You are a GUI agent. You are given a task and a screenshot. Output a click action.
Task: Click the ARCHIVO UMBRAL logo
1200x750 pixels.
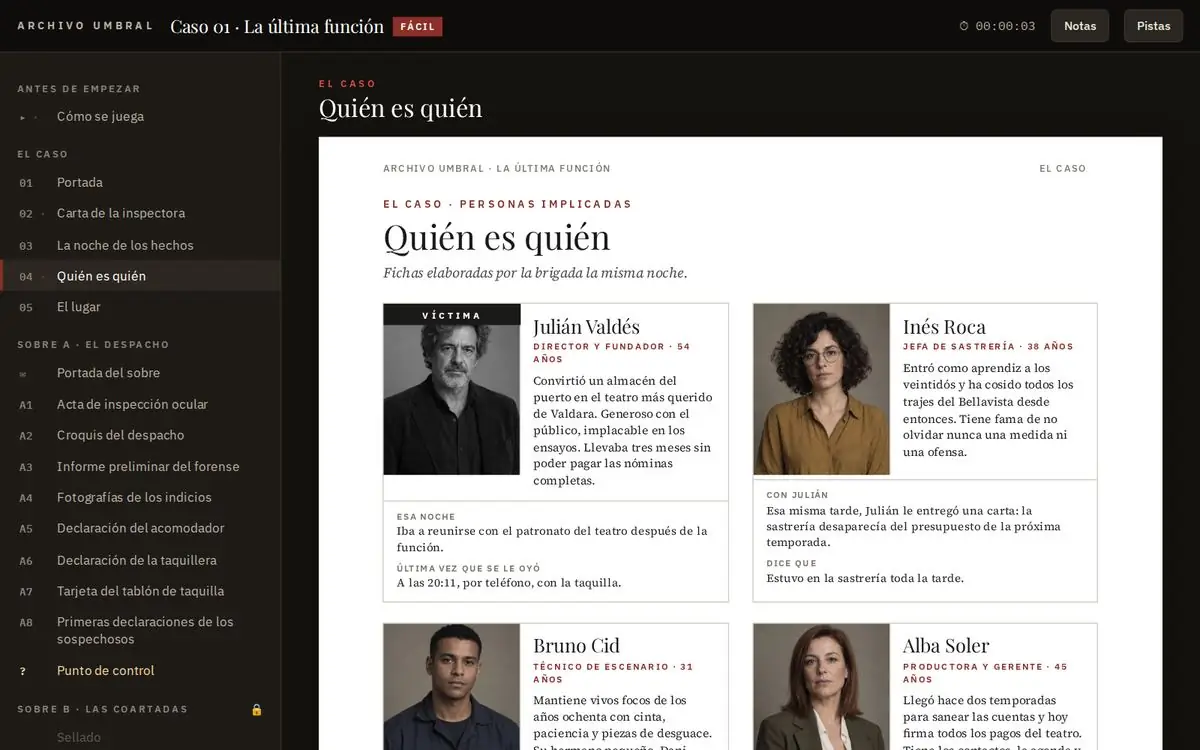(x=86, y=26)
